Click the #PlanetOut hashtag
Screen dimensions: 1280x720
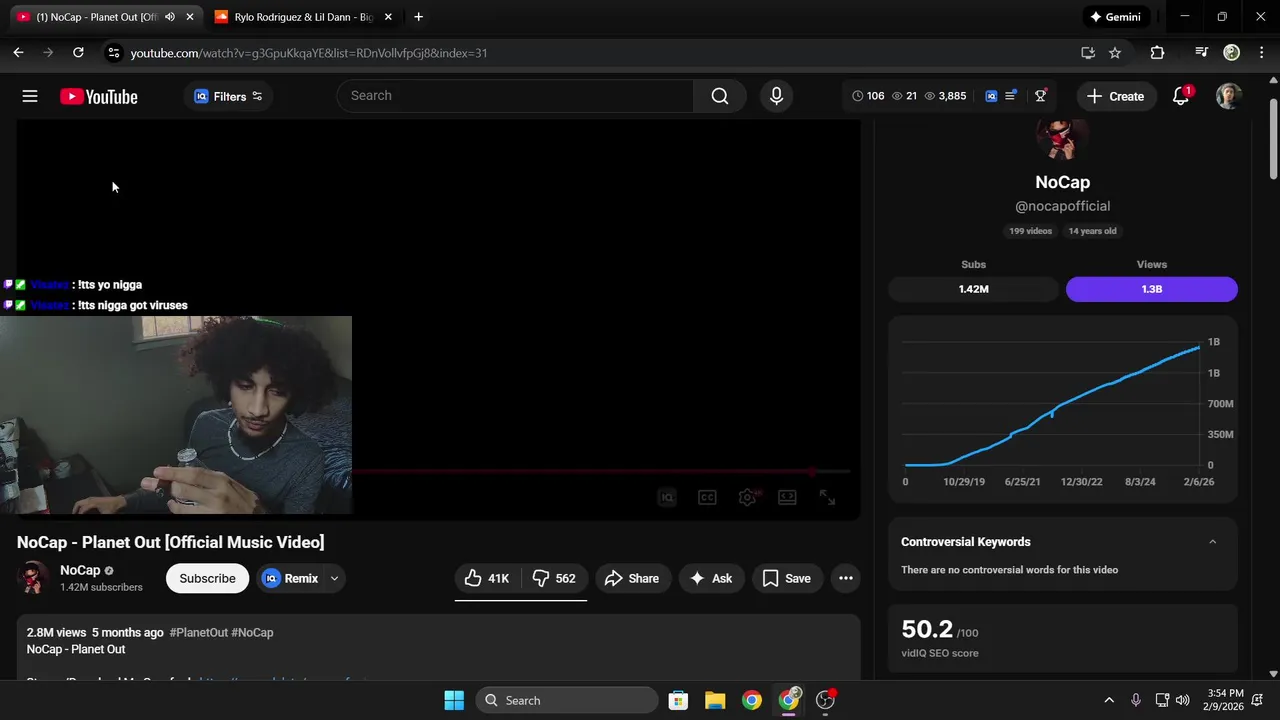pos(198,632)
